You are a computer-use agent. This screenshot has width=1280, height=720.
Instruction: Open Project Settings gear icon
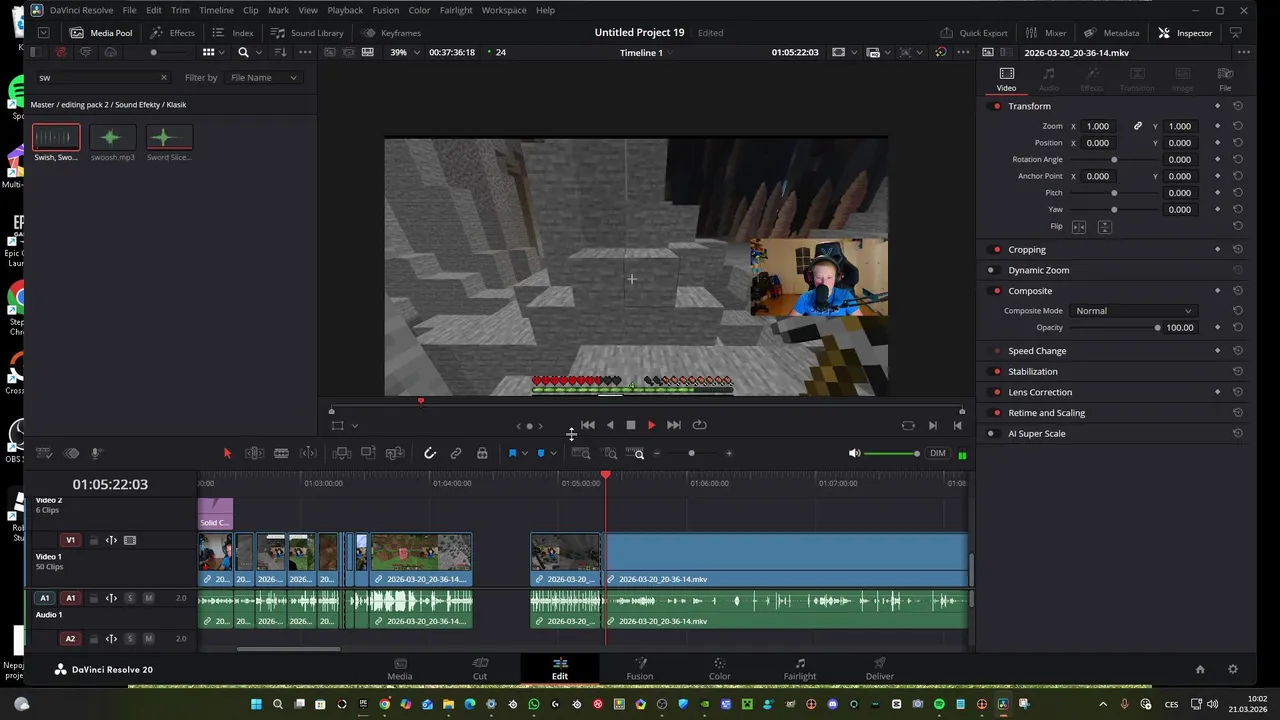(x=1233, y=669)
